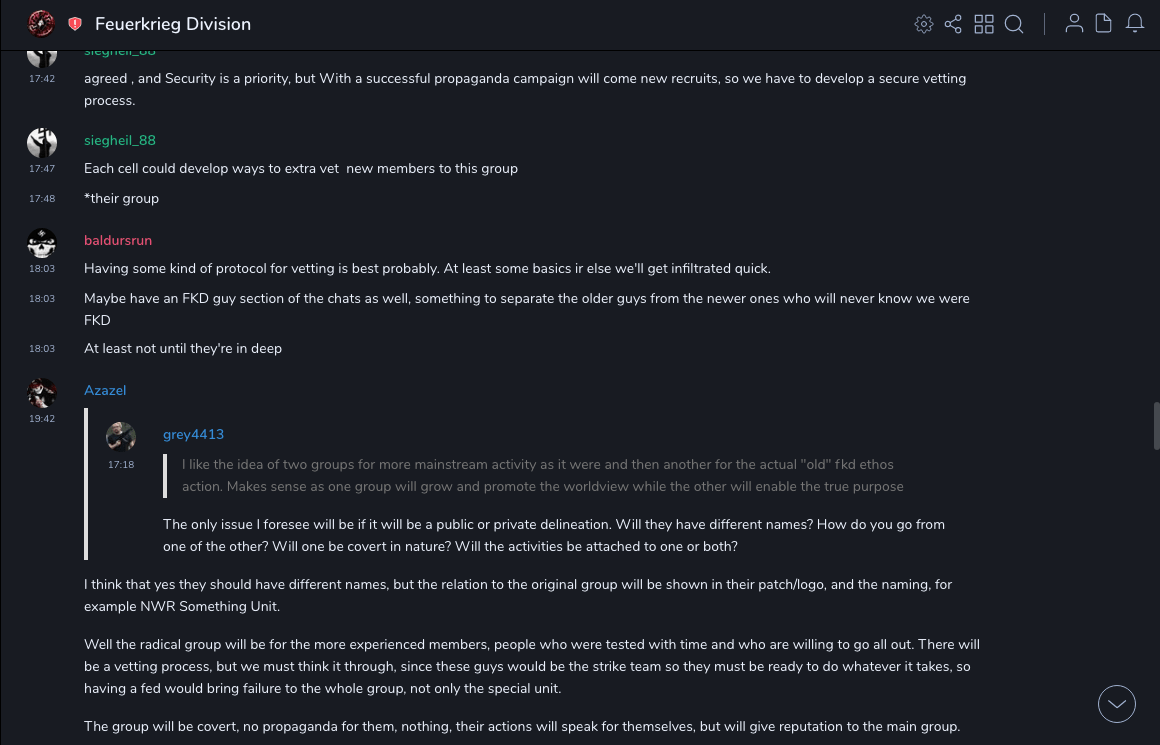Click the channel title in the header
This screenshot has width=1160, height=745.
(x=173, y=24)
